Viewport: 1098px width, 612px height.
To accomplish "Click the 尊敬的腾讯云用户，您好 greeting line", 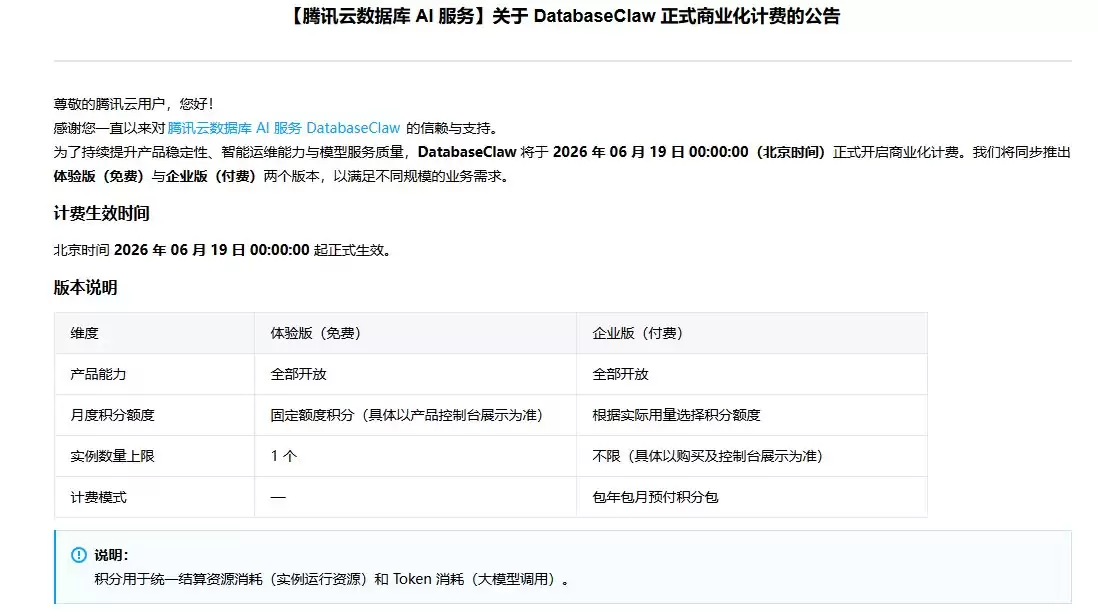I will point(134,104).
